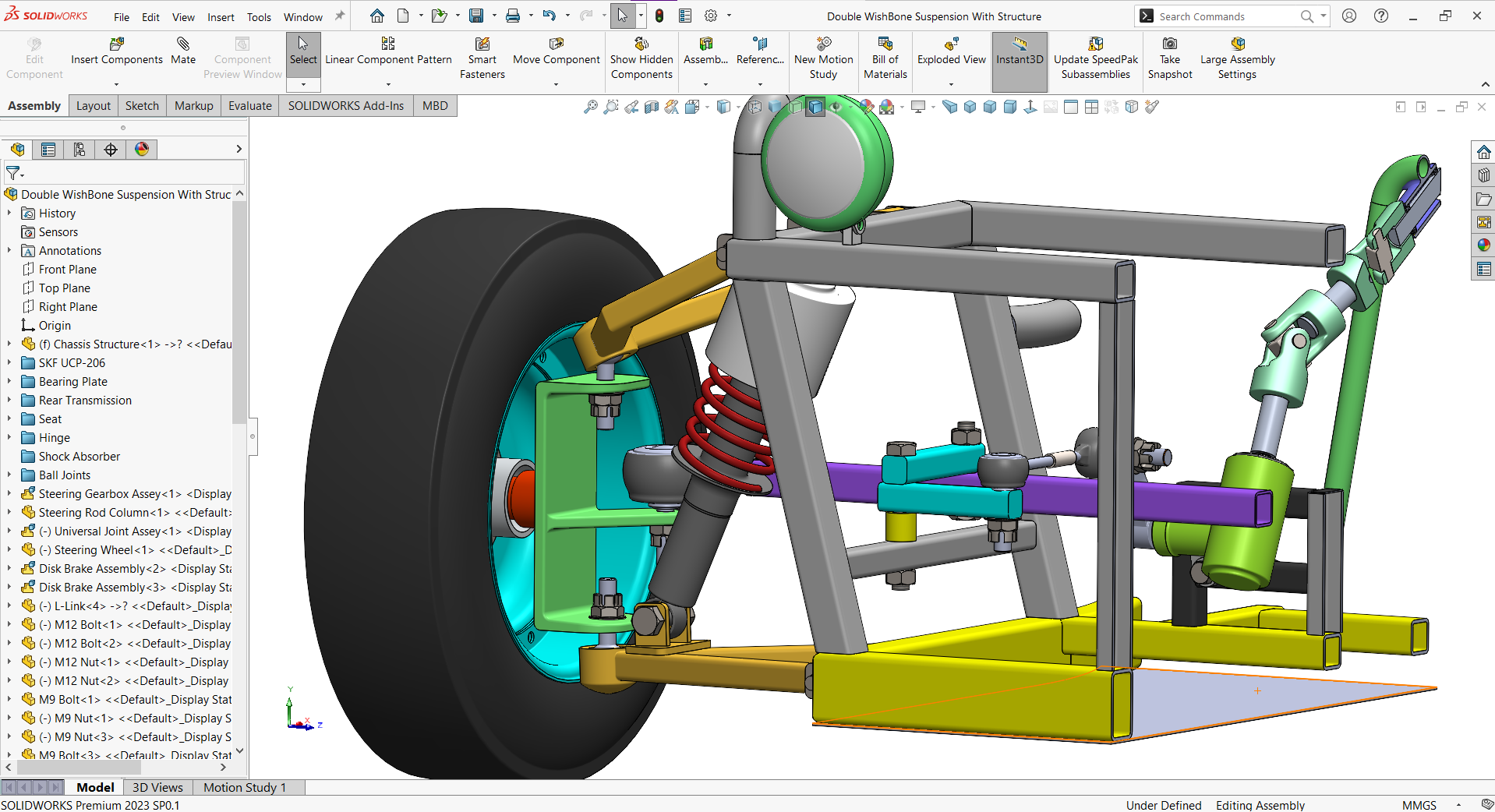Click Take Snapshot camera icon
This screenshot has width=1495, height=812.
pyautogui.click(x=1169, y=44)
